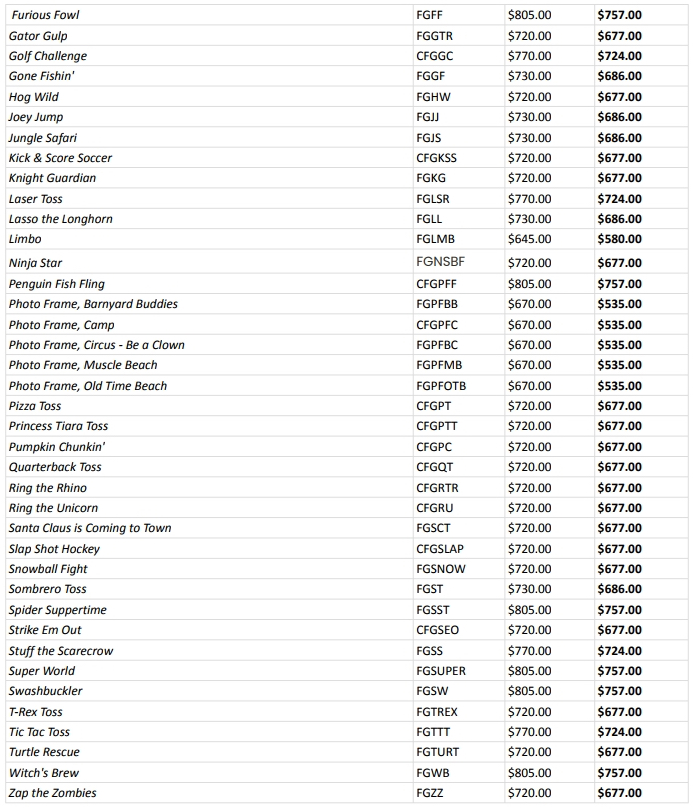This screenshot has width=693, height=809.
Task: Select the T-Rex Toss product name
Action: pyautogui.click(x=36, y=712)
